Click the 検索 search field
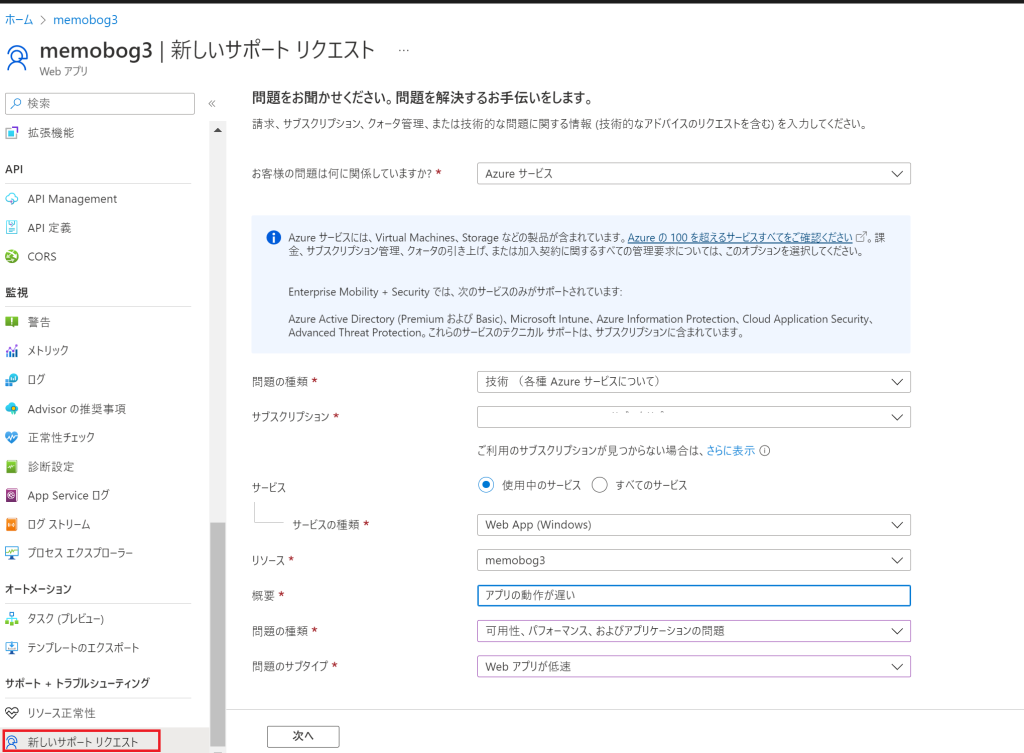Screen dimensions: 1024x753 [100, 103]
